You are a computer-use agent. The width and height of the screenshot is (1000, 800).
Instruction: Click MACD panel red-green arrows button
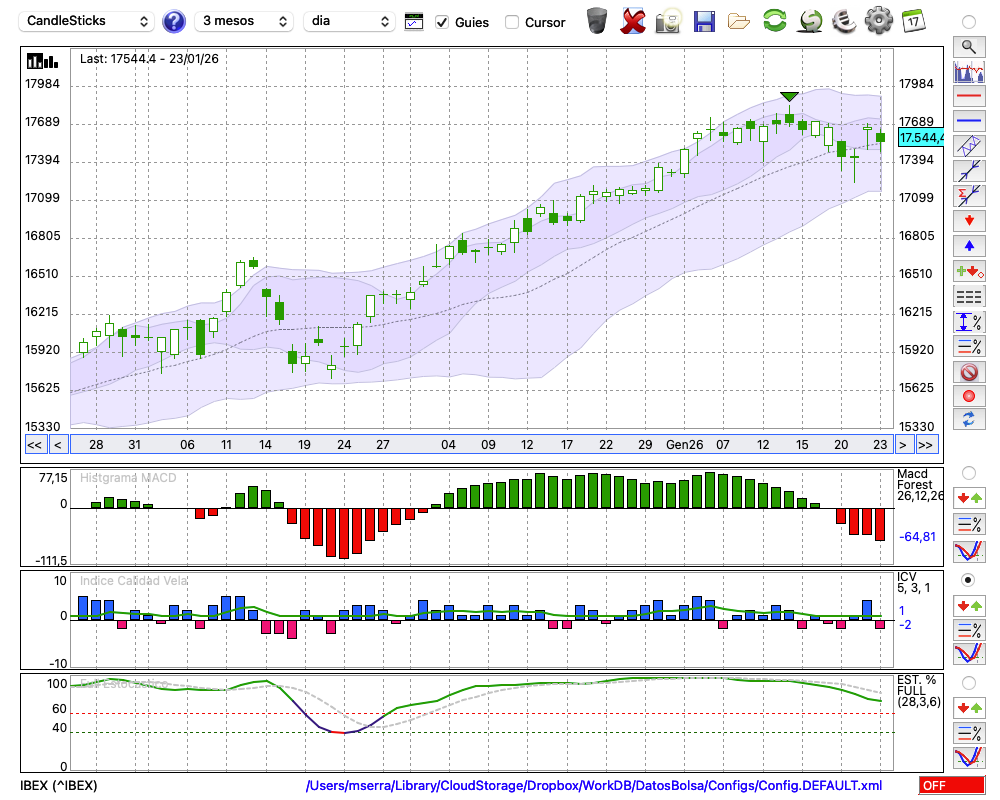tap(969, 498)
